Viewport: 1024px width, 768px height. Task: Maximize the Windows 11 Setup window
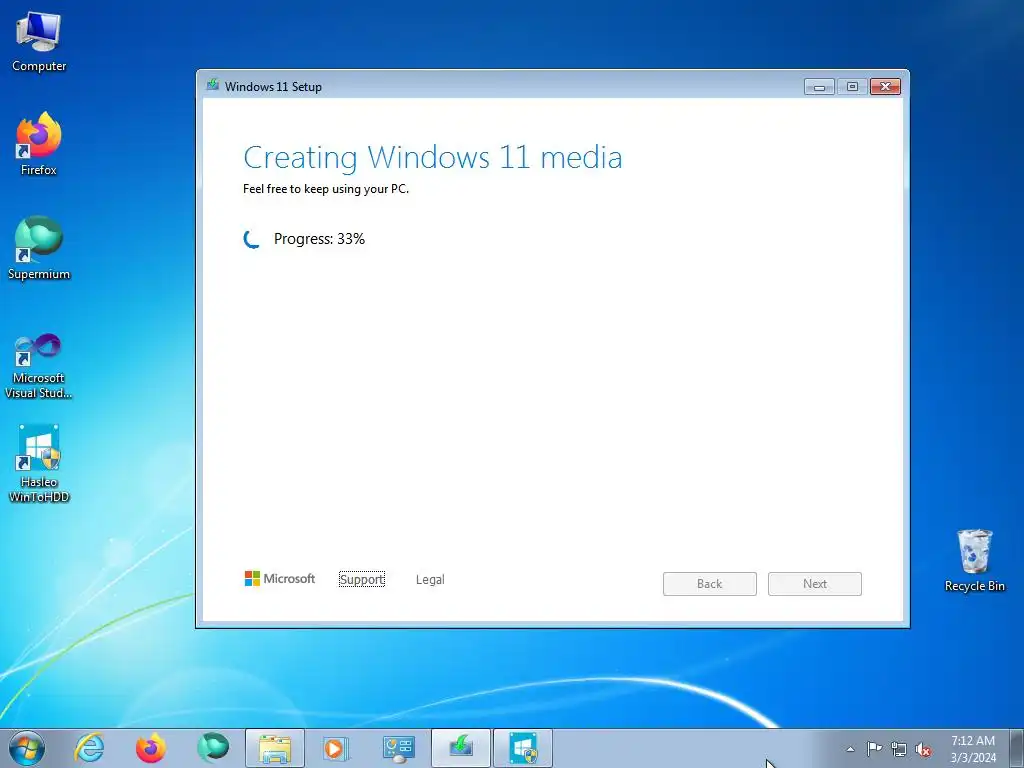pos(852,86)
